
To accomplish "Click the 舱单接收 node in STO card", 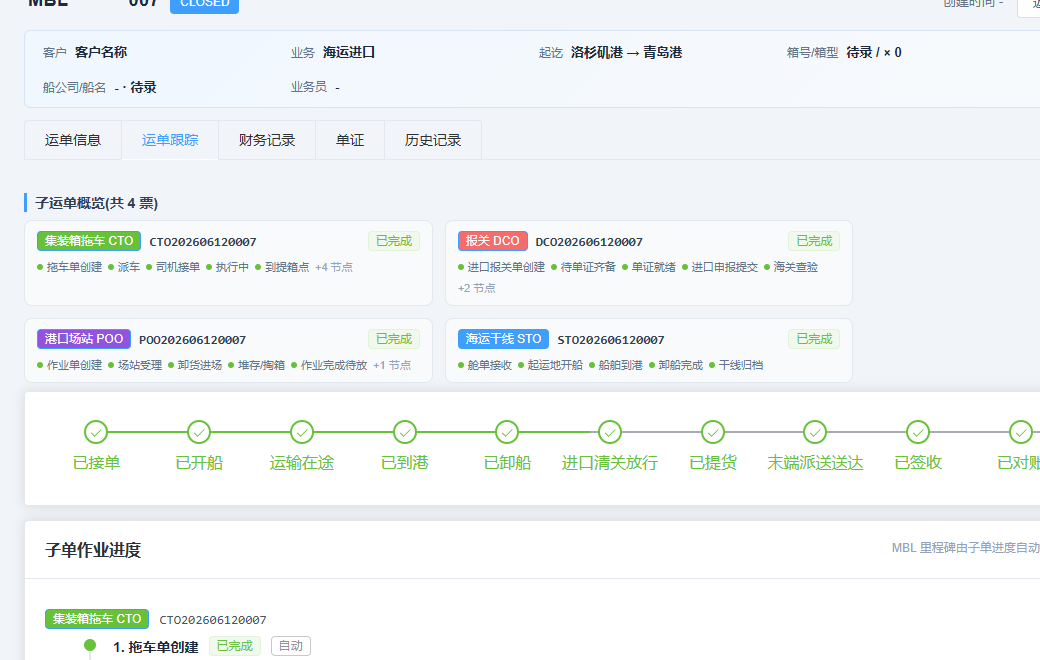I will 489,365.
